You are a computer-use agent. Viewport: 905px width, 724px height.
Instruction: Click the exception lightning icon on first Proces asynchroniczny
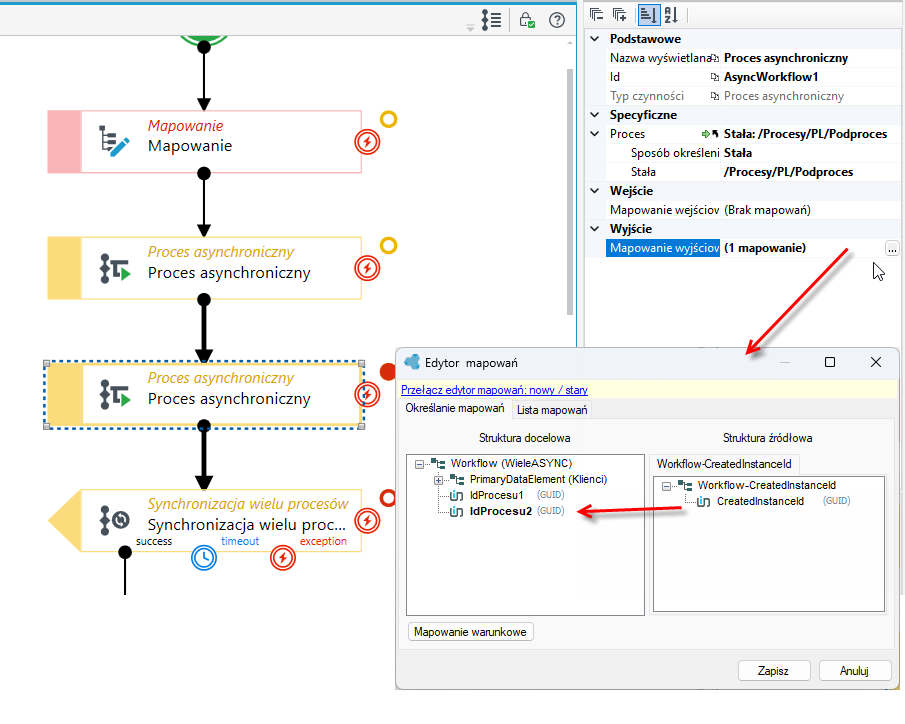click(367, 268)
